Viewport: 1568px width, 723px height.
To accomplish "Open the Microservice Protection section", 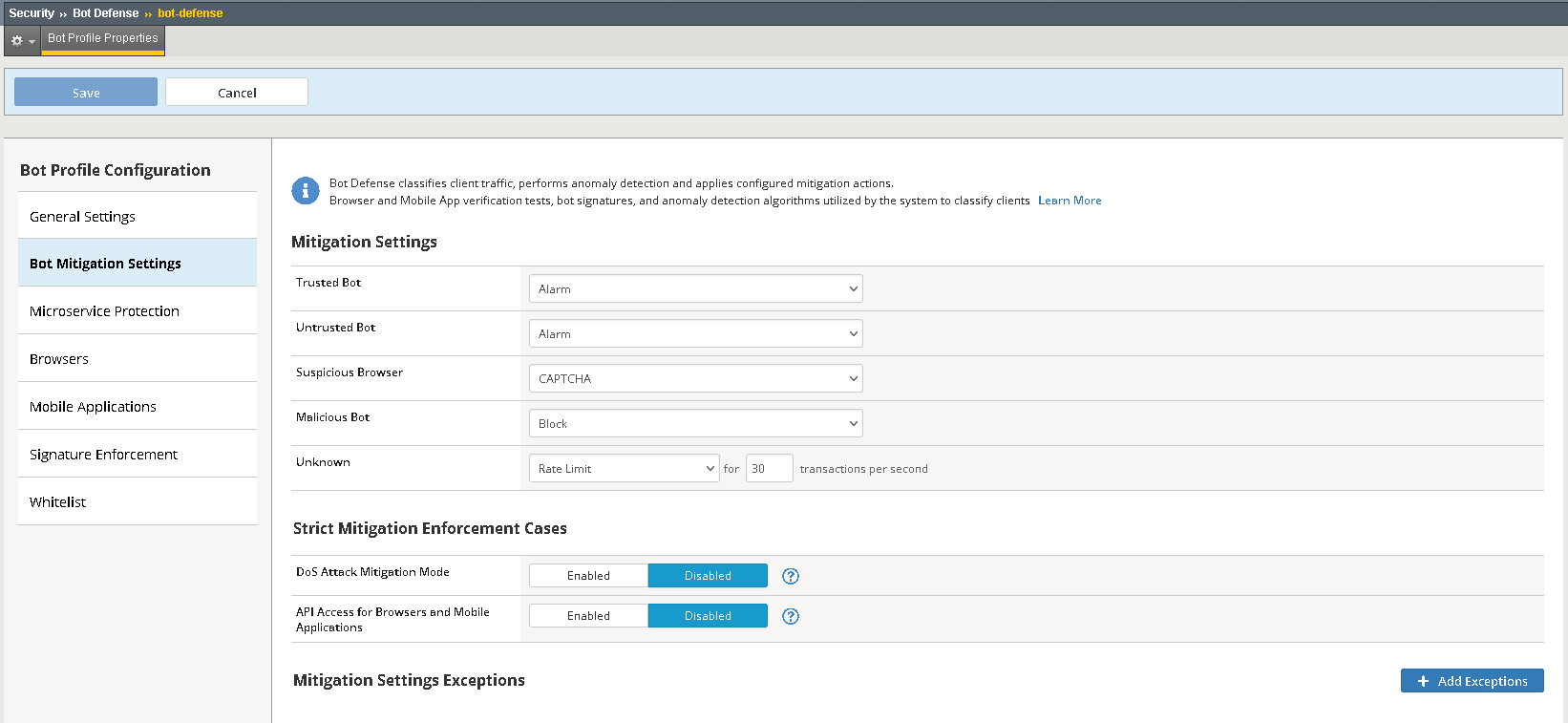I will [104, 311].
